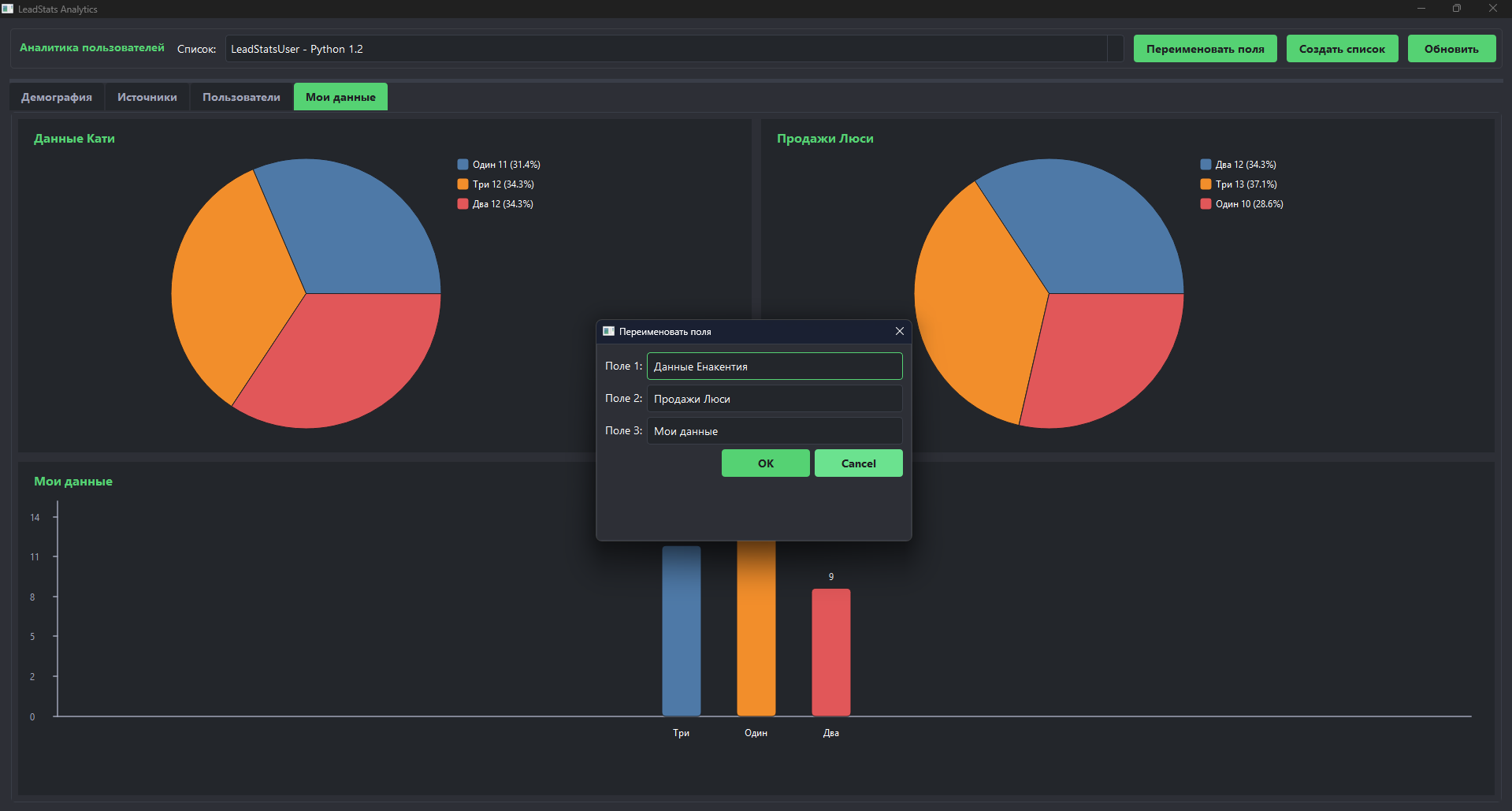This screenshot has width=1512, height=811.
Task: Click the Поле 2 input with Продажи Люси
Action: (775, 399)
